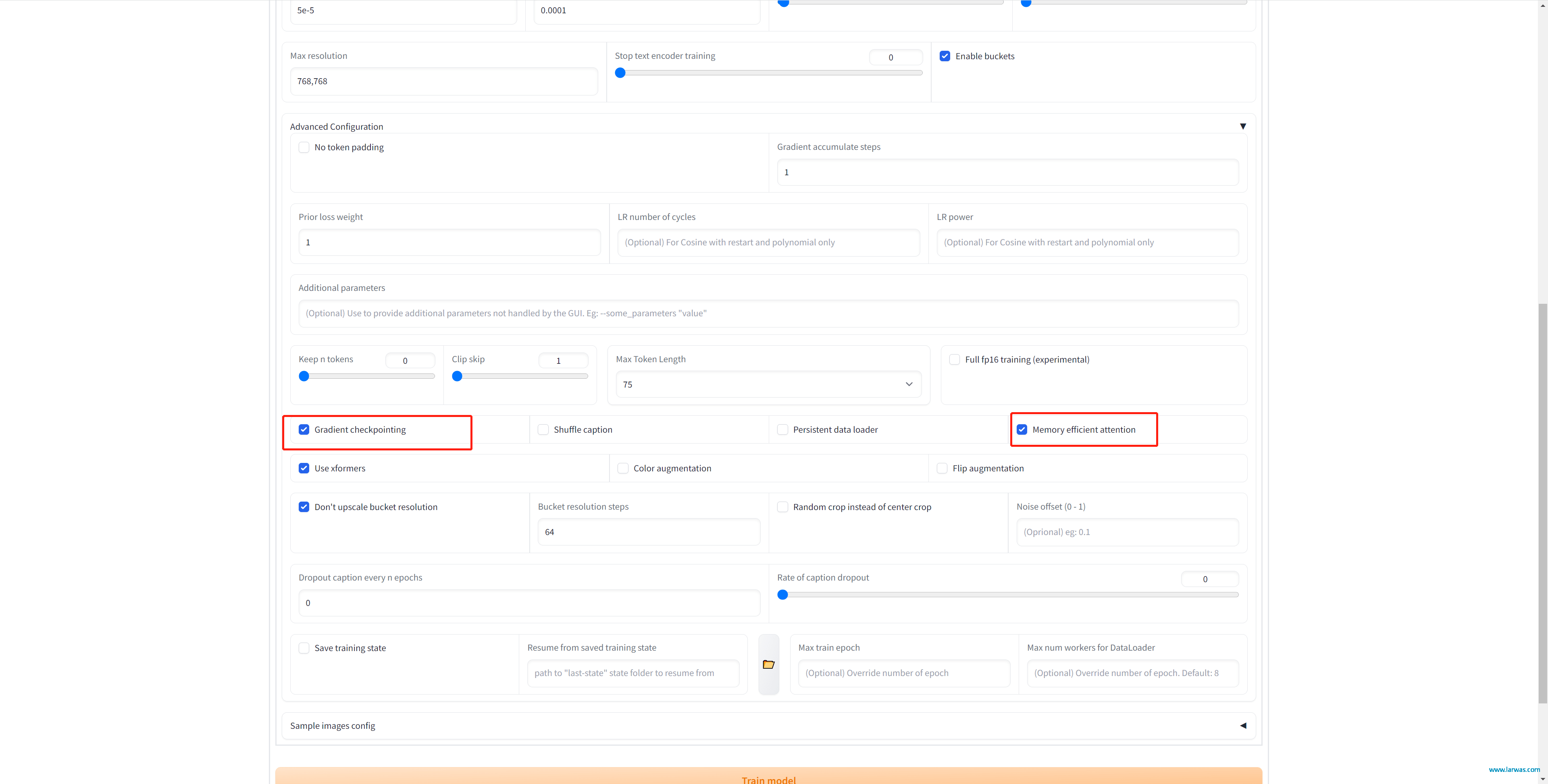
Task: Collapse the Advanced Configuration section arrow
Action: [x=1243, y=126]
